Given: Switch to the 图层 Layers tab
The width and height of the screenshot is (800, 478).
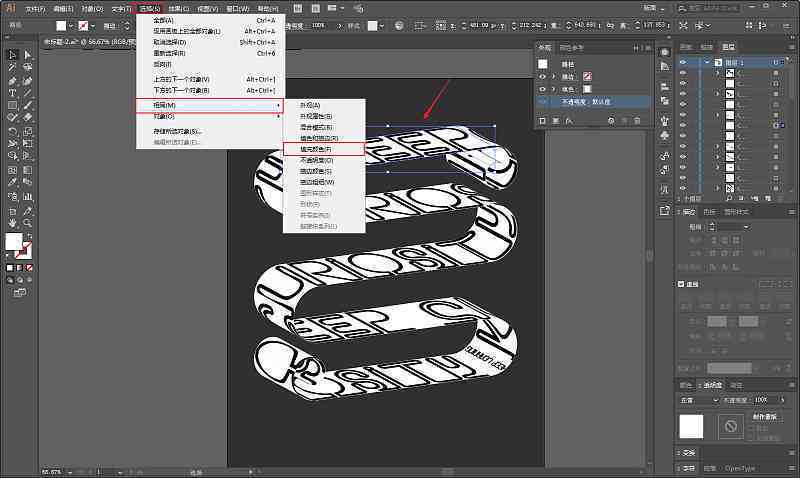Looking at the screenshot, I should coord(728,47).
